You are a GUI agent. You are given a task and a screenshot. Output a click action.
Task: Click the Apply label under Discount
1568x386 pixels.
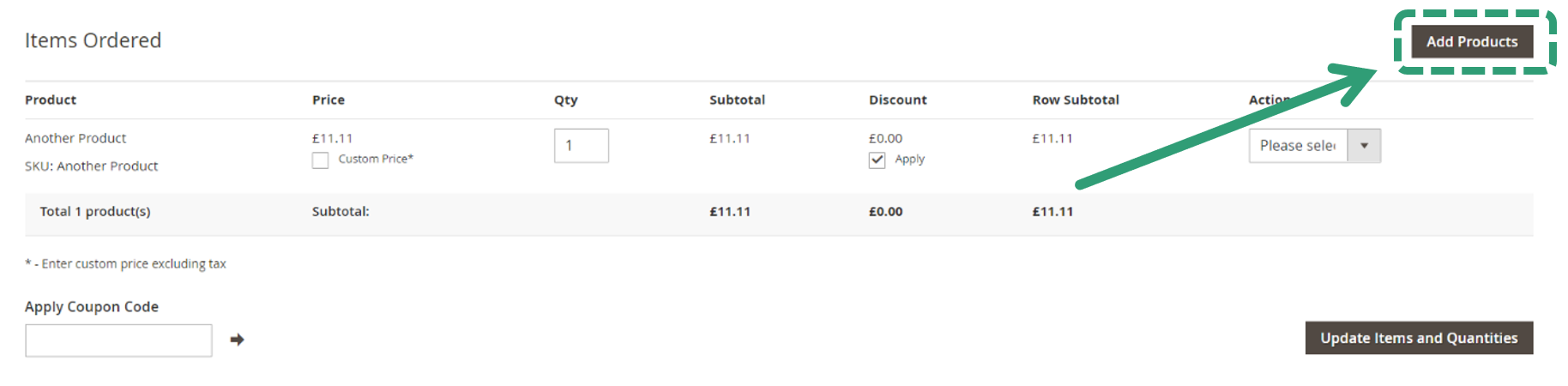[909, 160]
